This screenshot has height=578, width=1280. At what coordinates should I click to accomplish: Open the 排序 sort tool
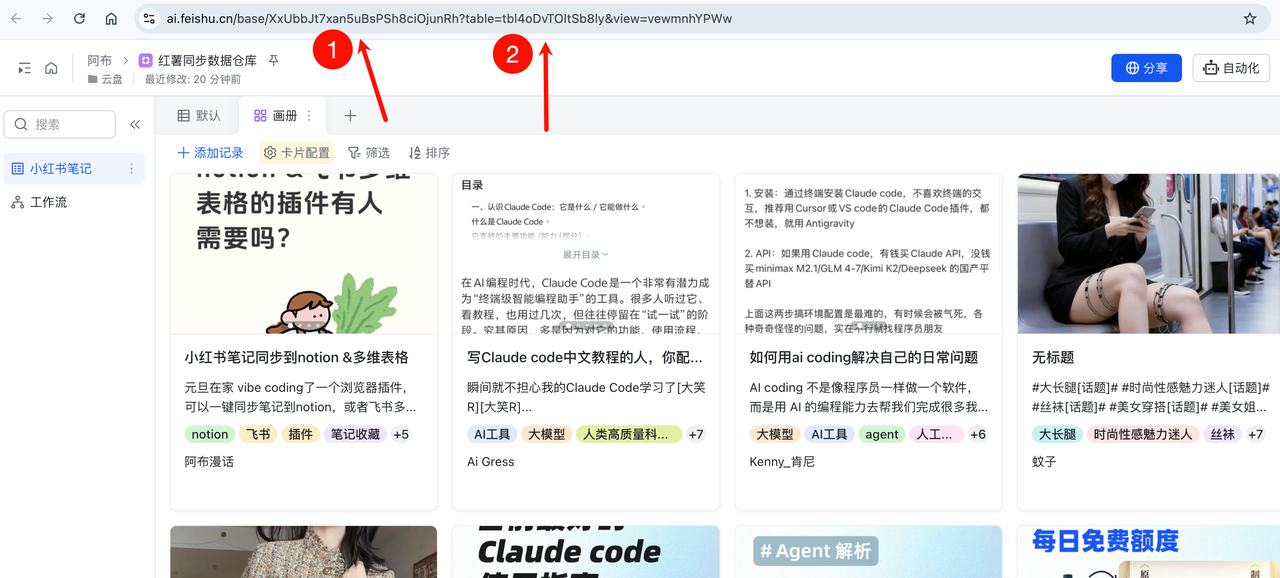pyautogui.click(x=428, y=152)
